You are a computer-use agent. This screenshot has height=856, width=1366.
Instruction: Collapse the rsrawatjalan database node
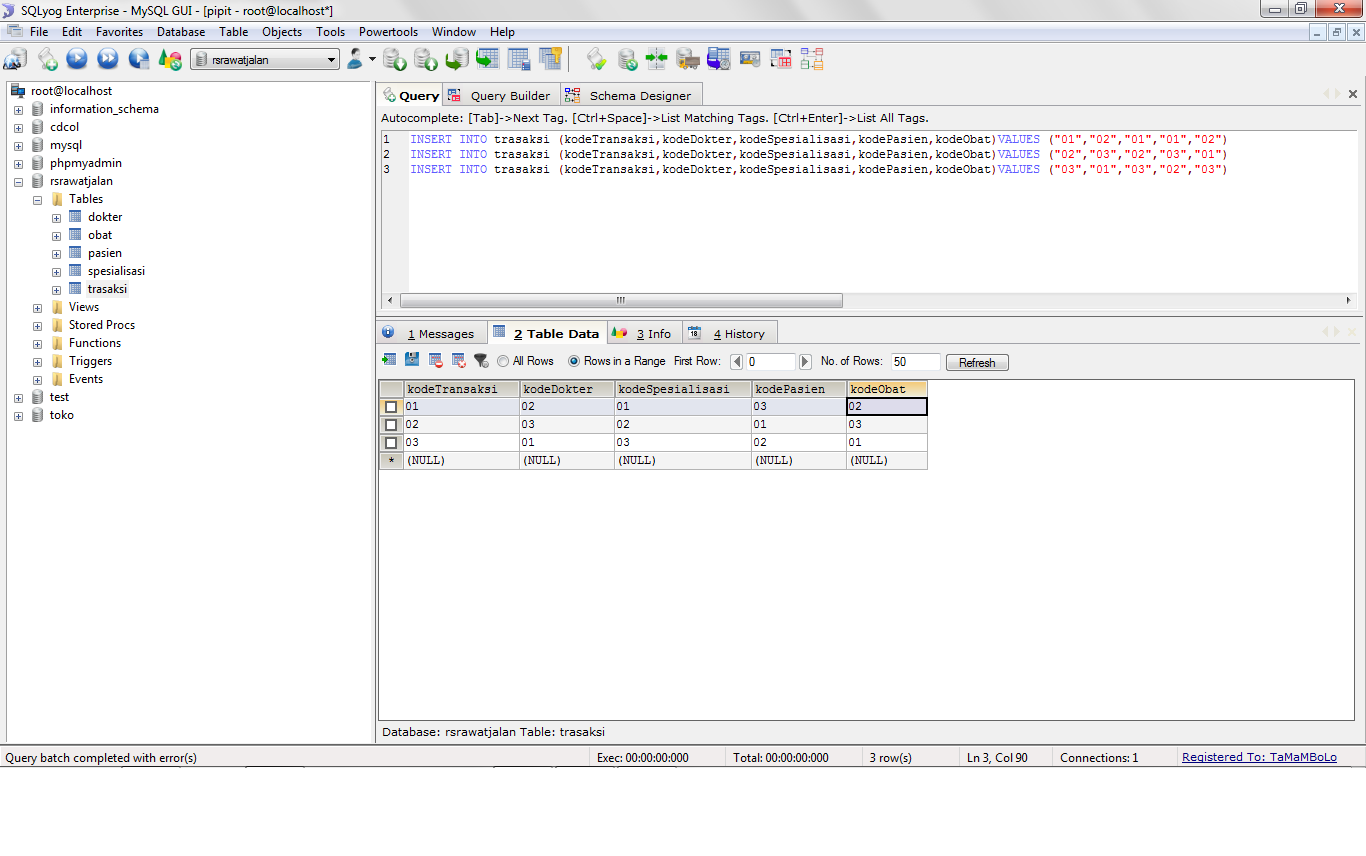coord(18,182)
